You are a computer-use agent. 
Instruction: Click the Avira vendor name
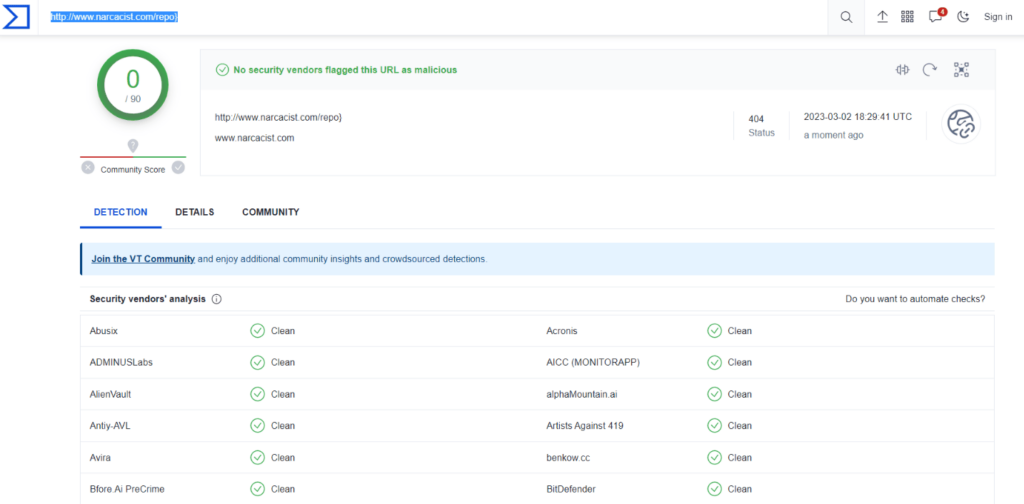(100, 458)
